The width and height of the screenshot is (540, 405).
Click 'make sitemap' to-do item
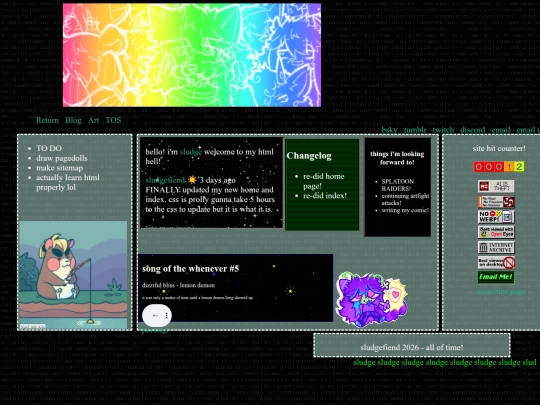click(x=60, y=168)
